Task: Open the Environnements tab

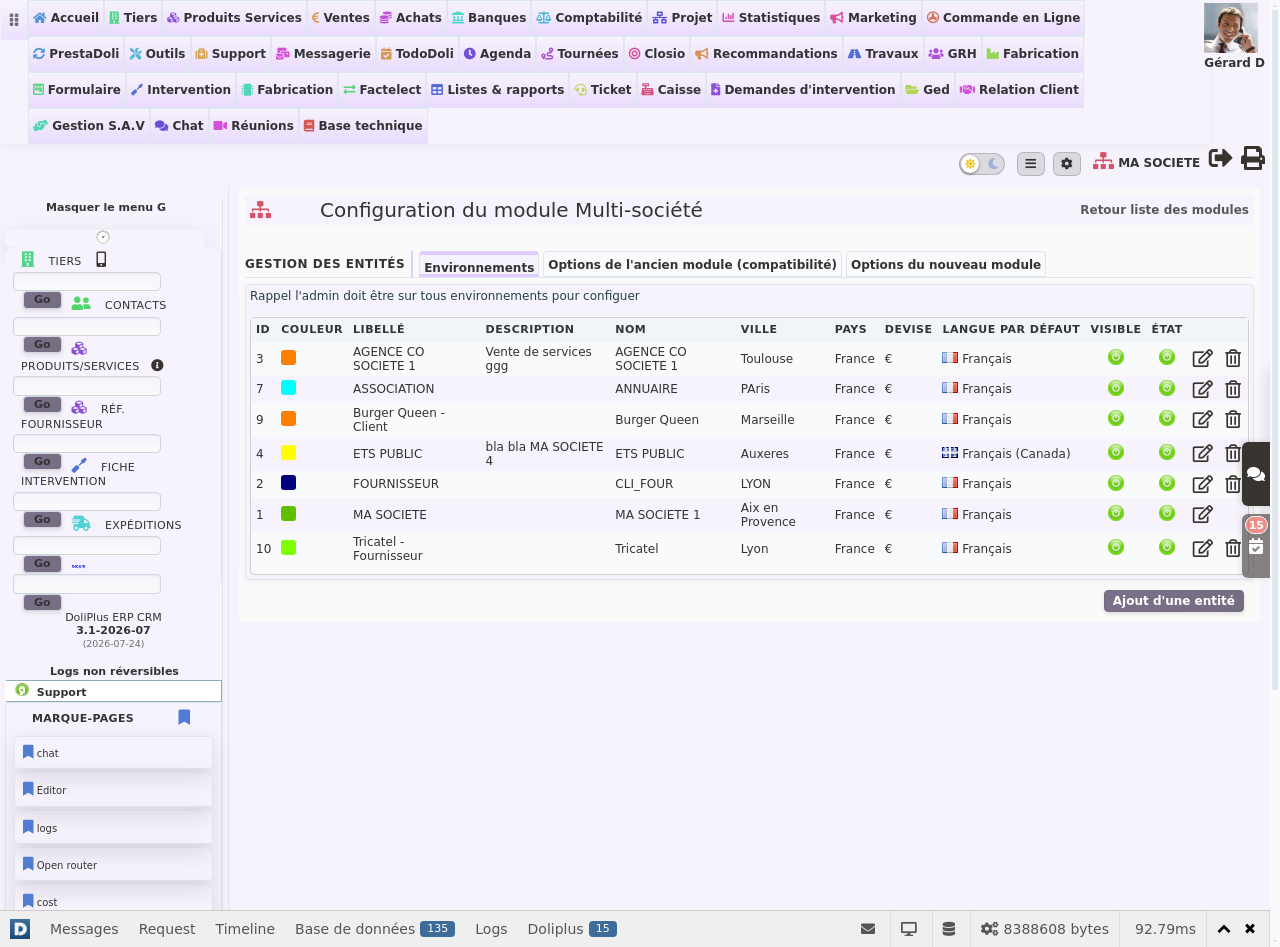Action: coord(479,267)
